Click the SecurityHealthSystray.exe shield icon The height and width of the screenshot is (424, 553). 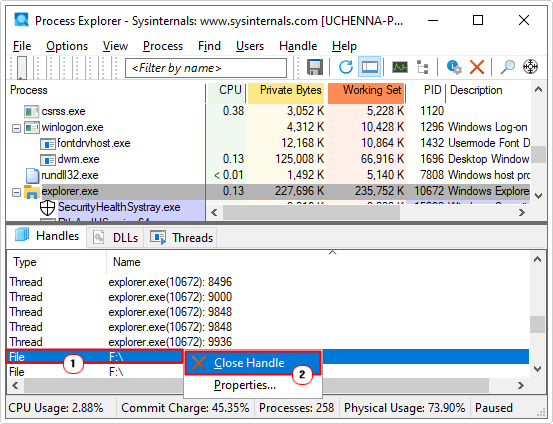(x=47, y=207)
